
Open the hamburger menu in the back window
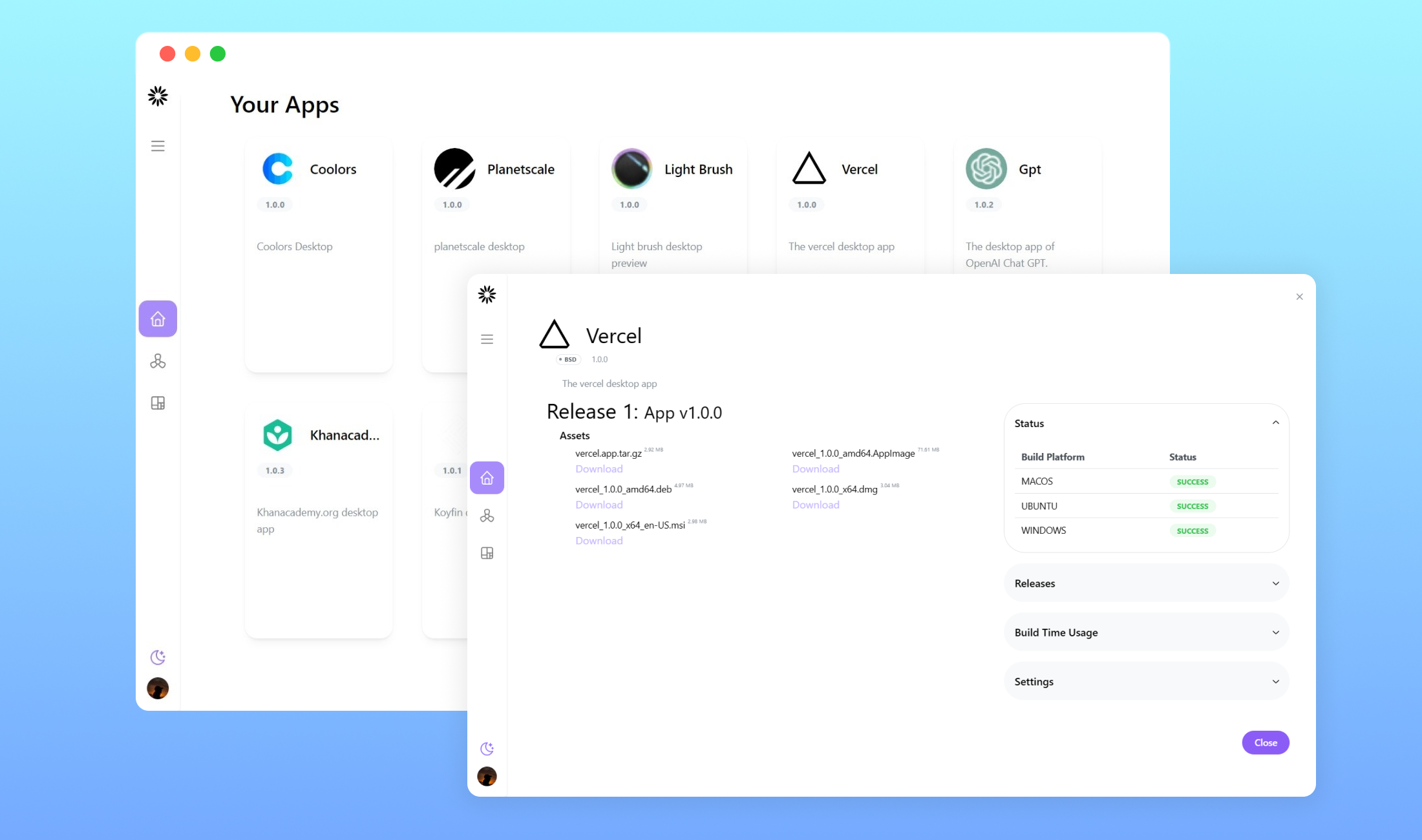tap(158, 146)
